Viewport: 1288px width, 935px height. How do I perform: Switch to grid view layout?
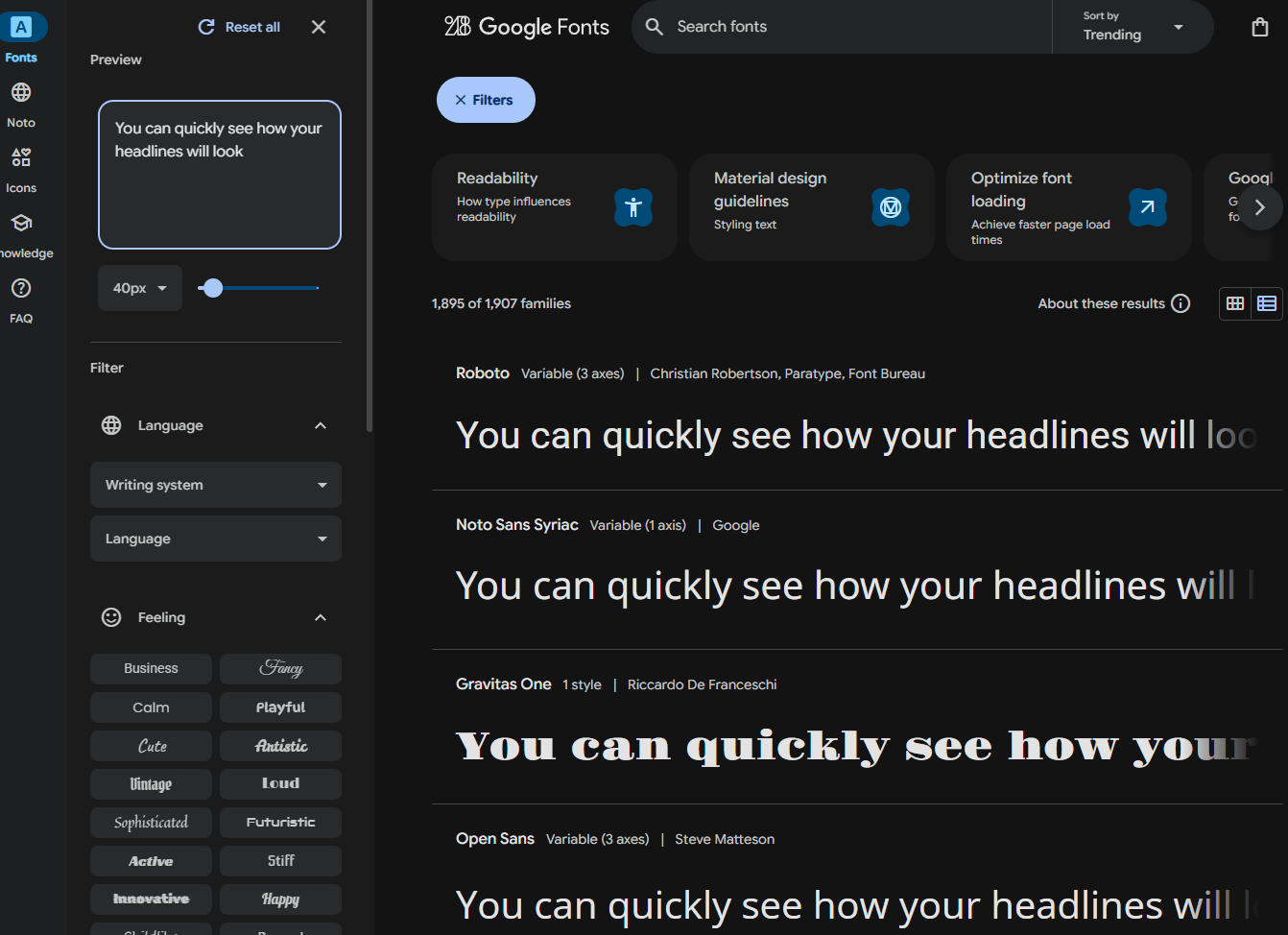pos(1235,303)
